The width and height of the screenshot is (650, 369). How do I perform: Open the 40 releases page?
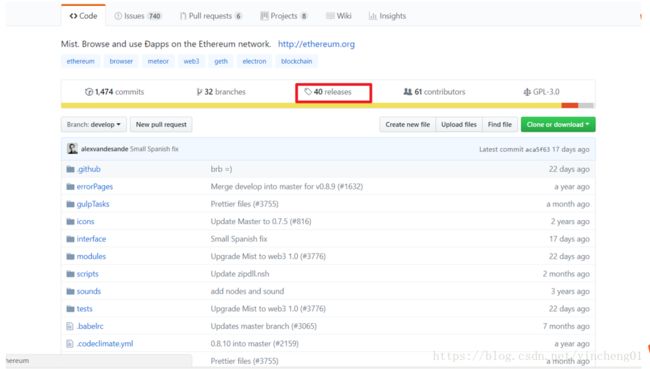328,92
